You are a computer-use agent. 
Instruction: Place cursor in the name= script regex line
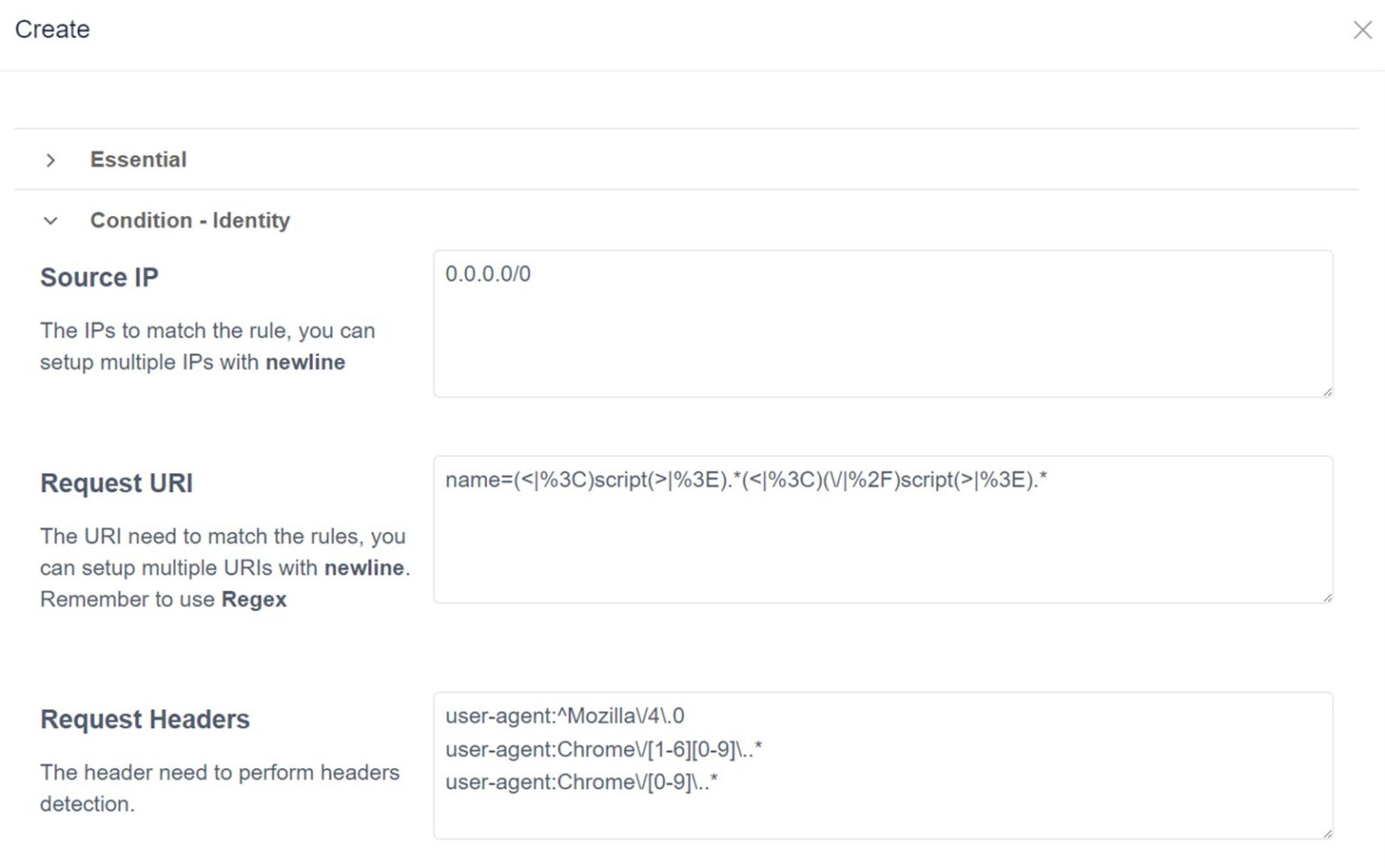(x=745, y=480)
